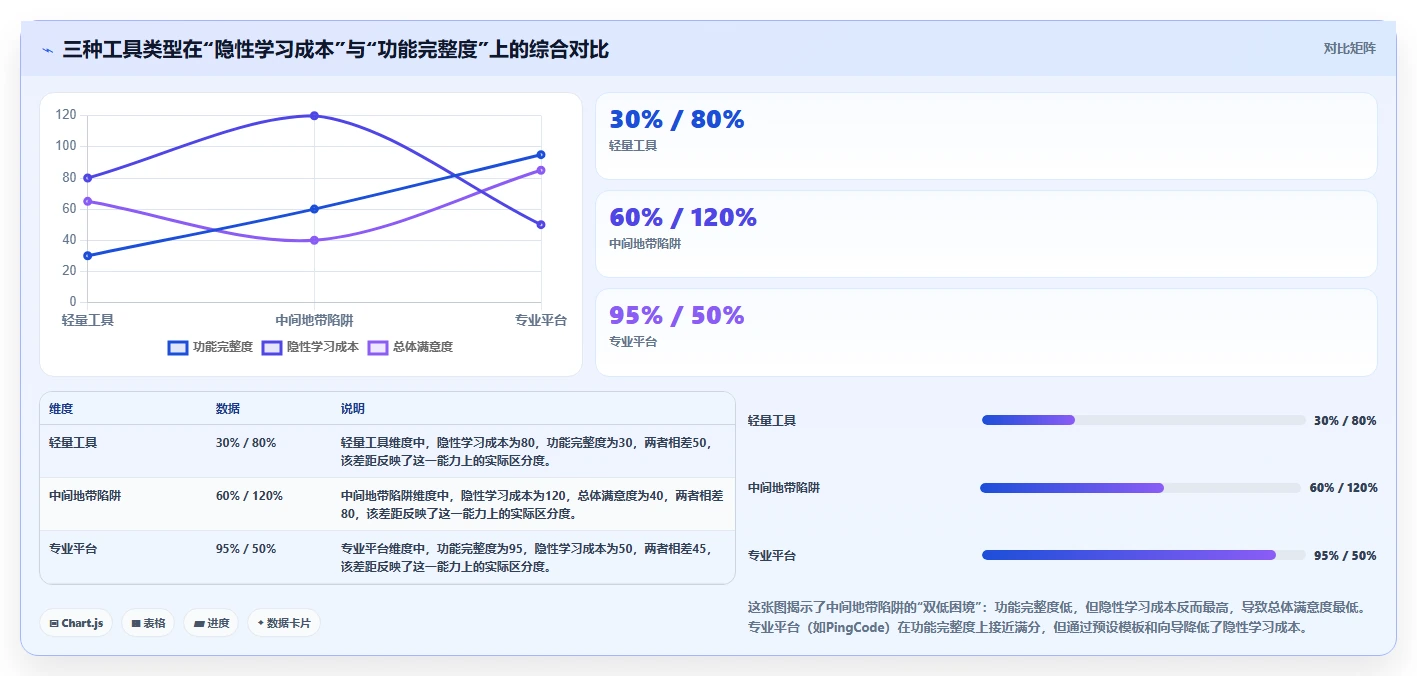
Task: Click the 100 tick on the chart y-axis
Action: (x=66, y=146)
